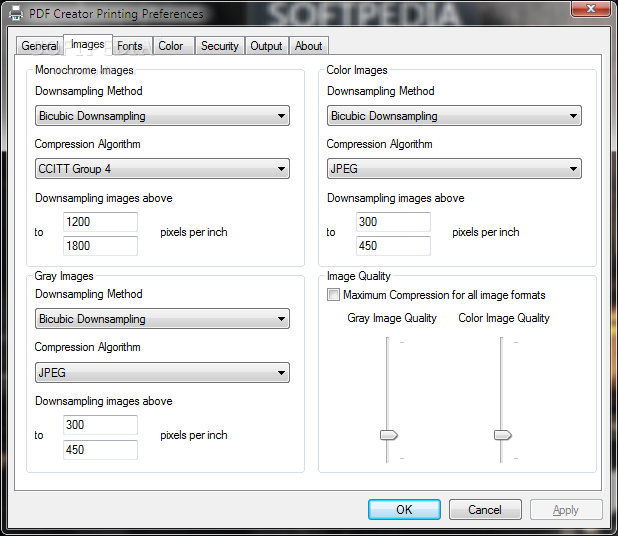The image size is (618, 536).
Task: Click the Image Quality group label
Action: tap(359, 276)
